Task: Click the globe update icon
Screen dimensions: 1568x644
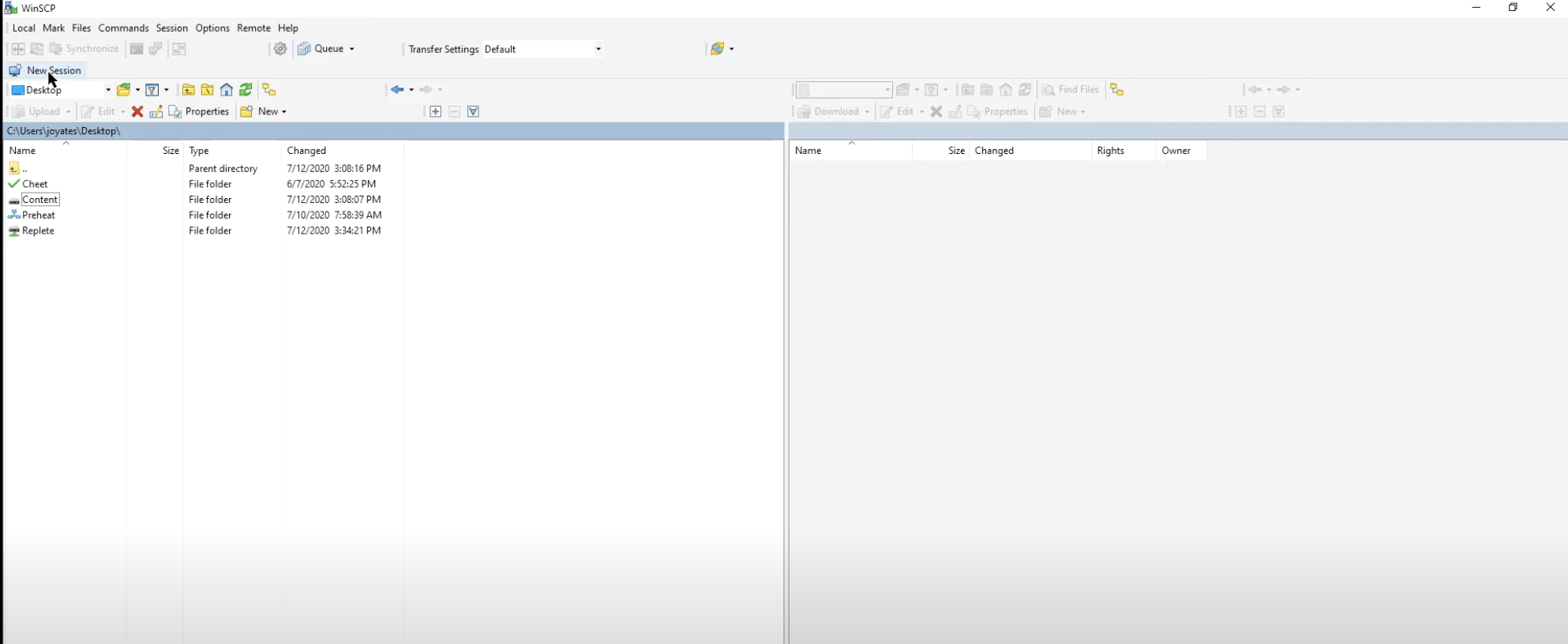Action: pyautogui.click(x=717, y=49)
